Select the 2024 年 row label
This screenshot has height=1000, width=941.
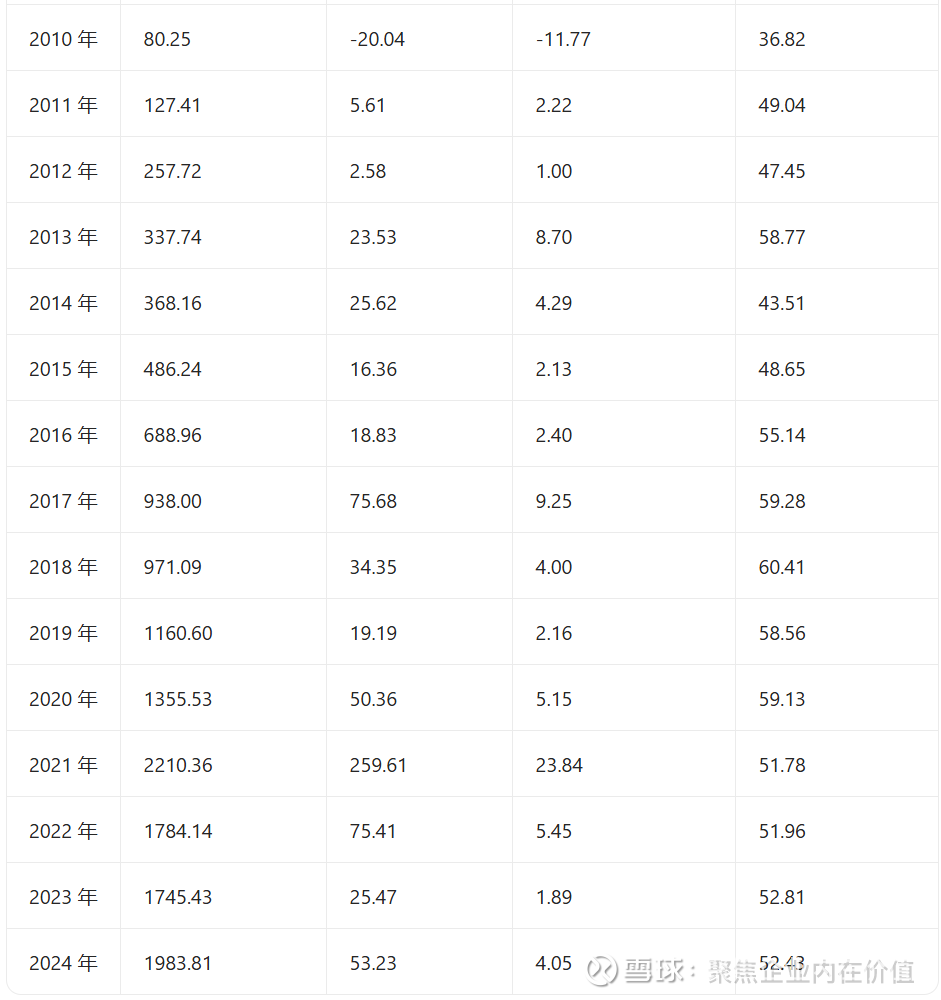coord(63,962)
